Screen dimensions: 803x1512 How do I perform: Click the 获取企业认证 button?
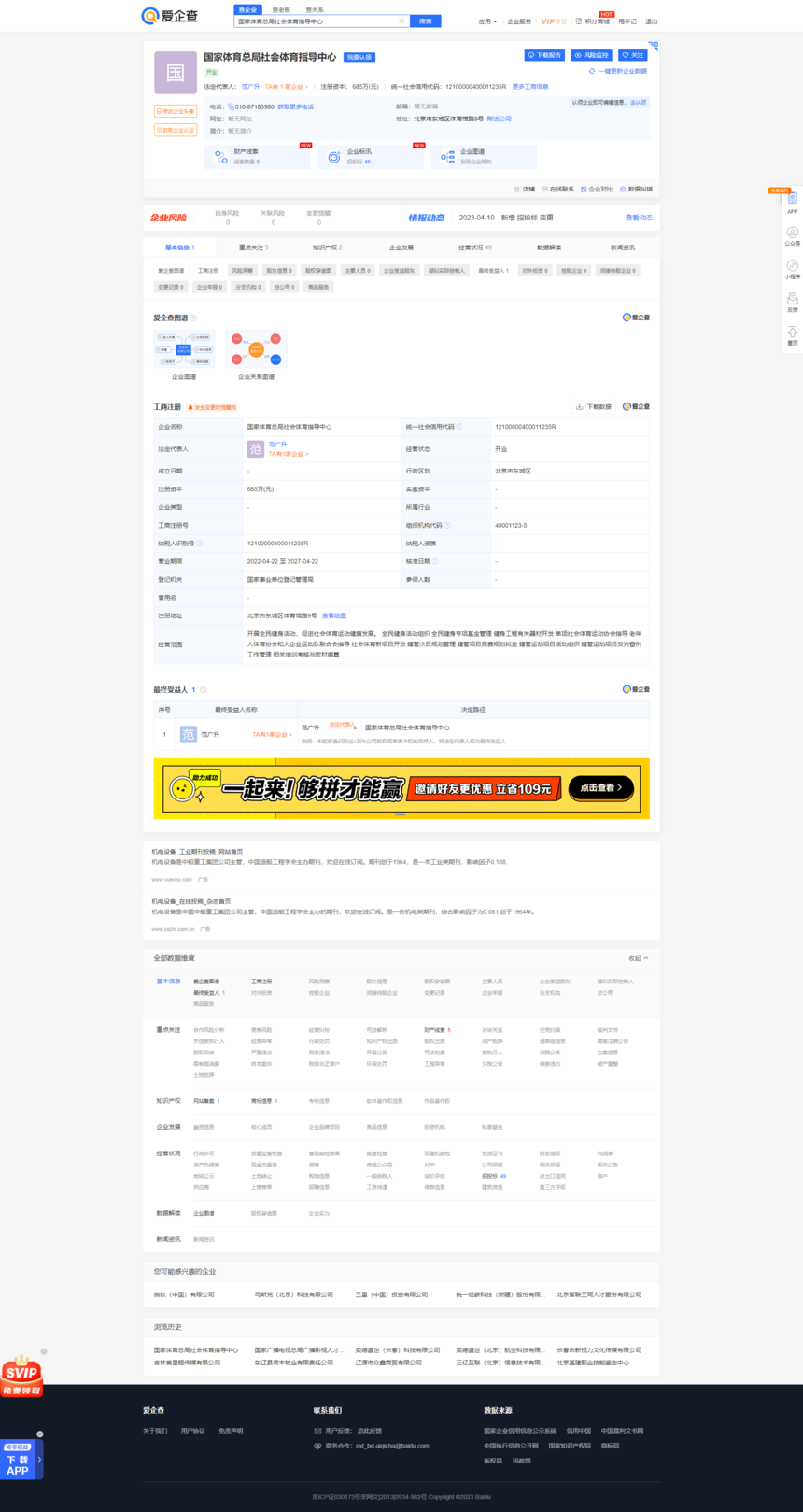tap(176, 130)
